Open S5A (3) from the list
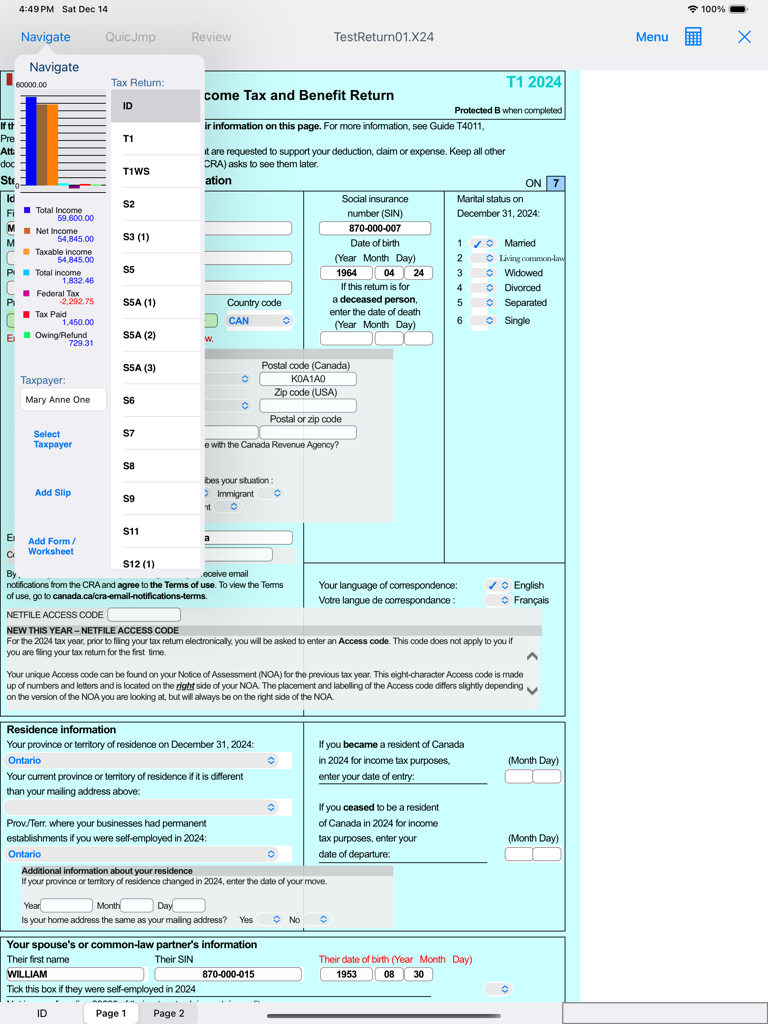 (x=155, y=367)
